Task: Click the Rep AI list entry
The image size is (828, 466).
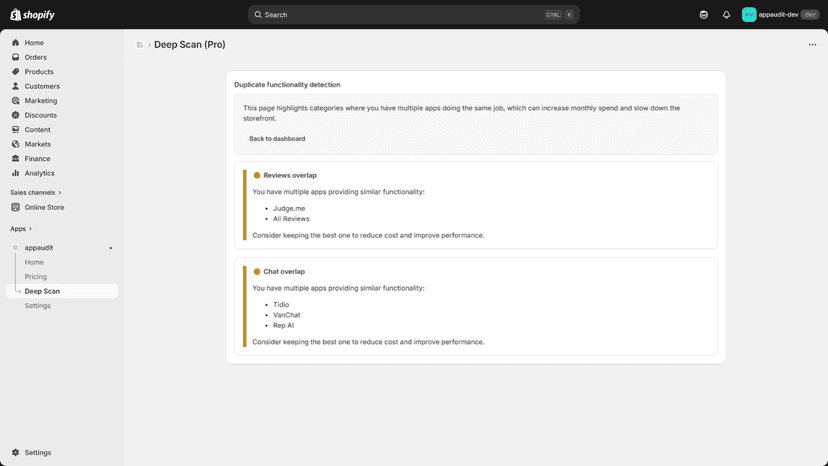Action: tap(284, 325)
